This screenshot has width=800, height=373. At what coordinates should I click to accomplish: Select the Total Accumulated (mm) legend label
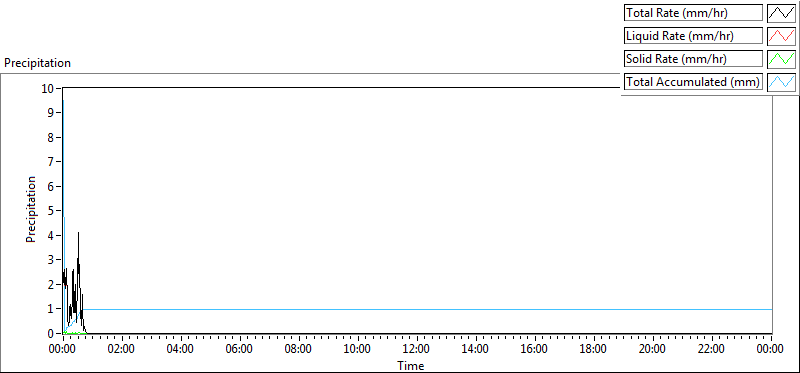[x=693, y=82]
